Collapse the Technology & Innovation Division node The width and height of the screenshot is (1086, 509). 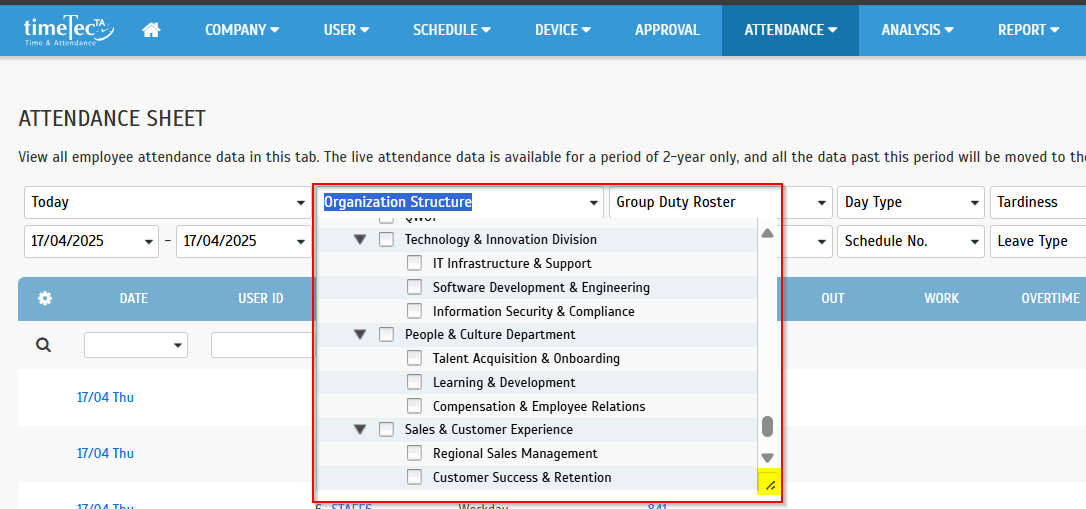(360, 240)
